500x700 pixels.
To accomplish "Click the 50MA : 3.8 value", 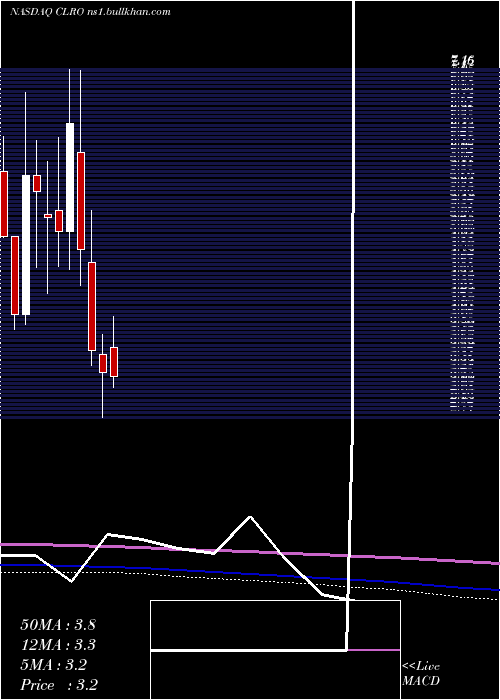I will [x=58, y=625].
